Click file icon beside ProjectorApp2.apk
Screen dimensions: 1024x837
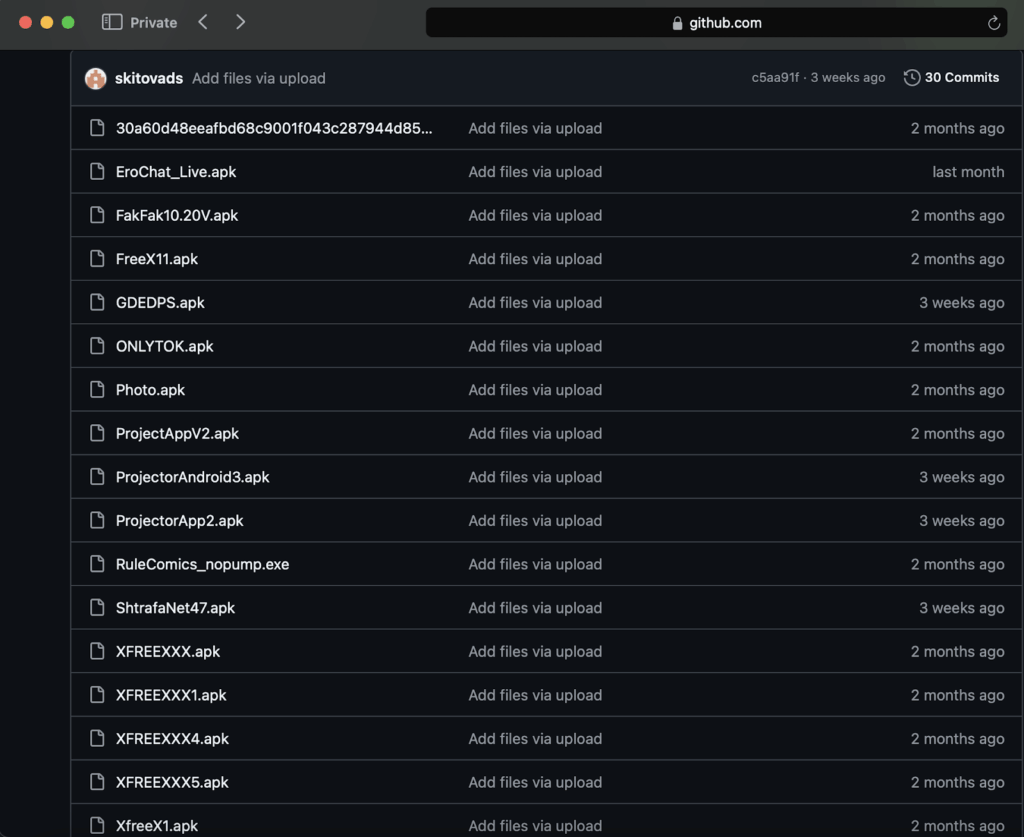[97, 520]
